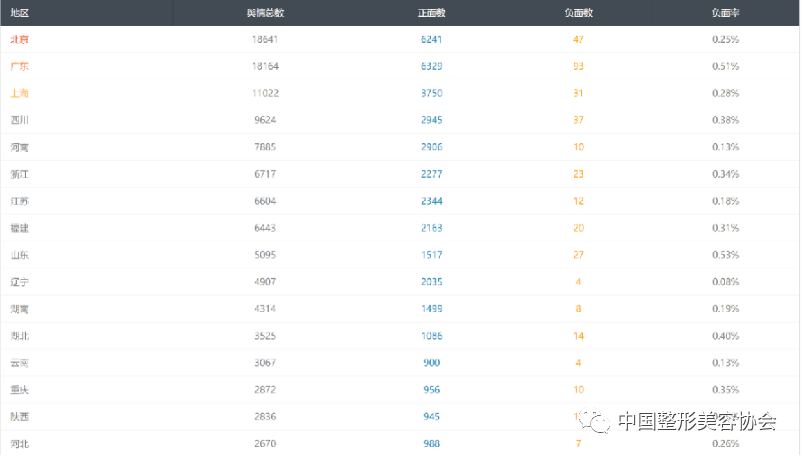Select the 四川 region row name

[19, 120]
